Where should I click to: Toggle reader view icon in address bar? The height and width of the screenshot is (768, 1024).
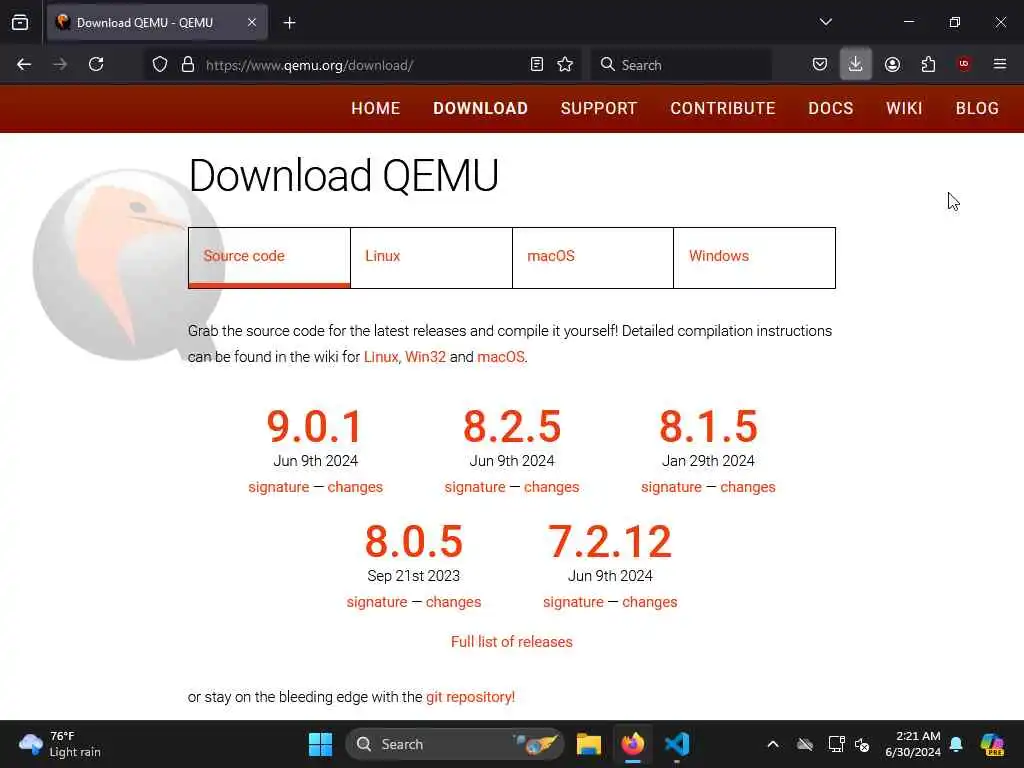[537, 65]
